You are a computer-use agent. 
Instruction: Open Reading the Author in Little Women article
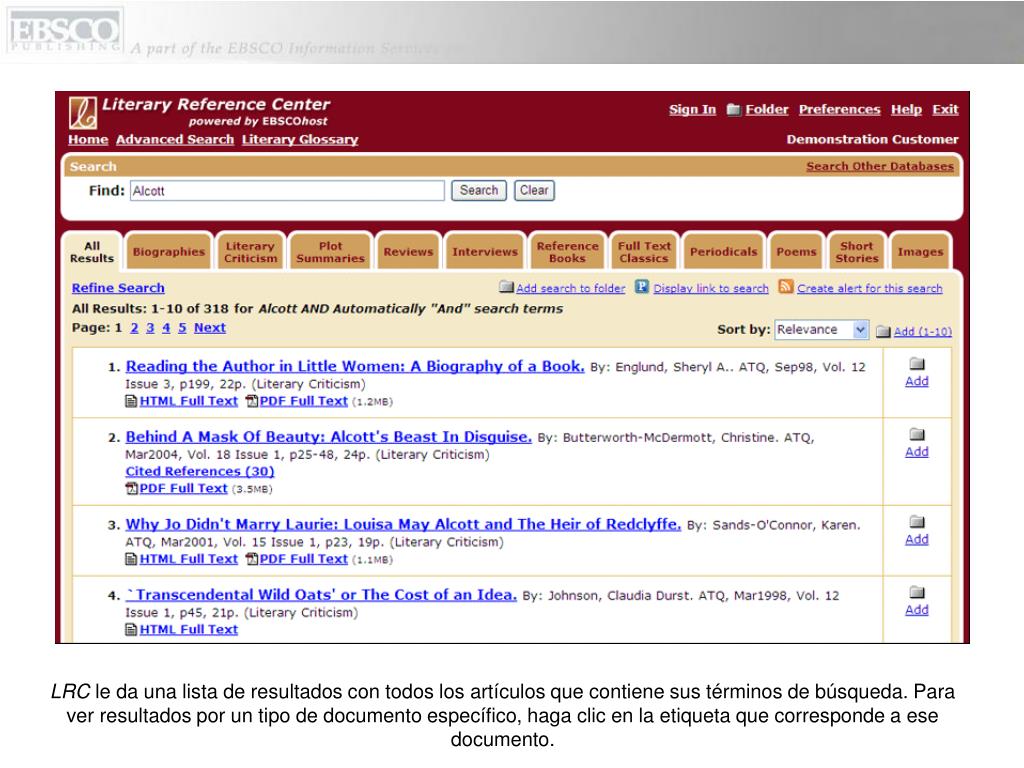tap(355, 366)
